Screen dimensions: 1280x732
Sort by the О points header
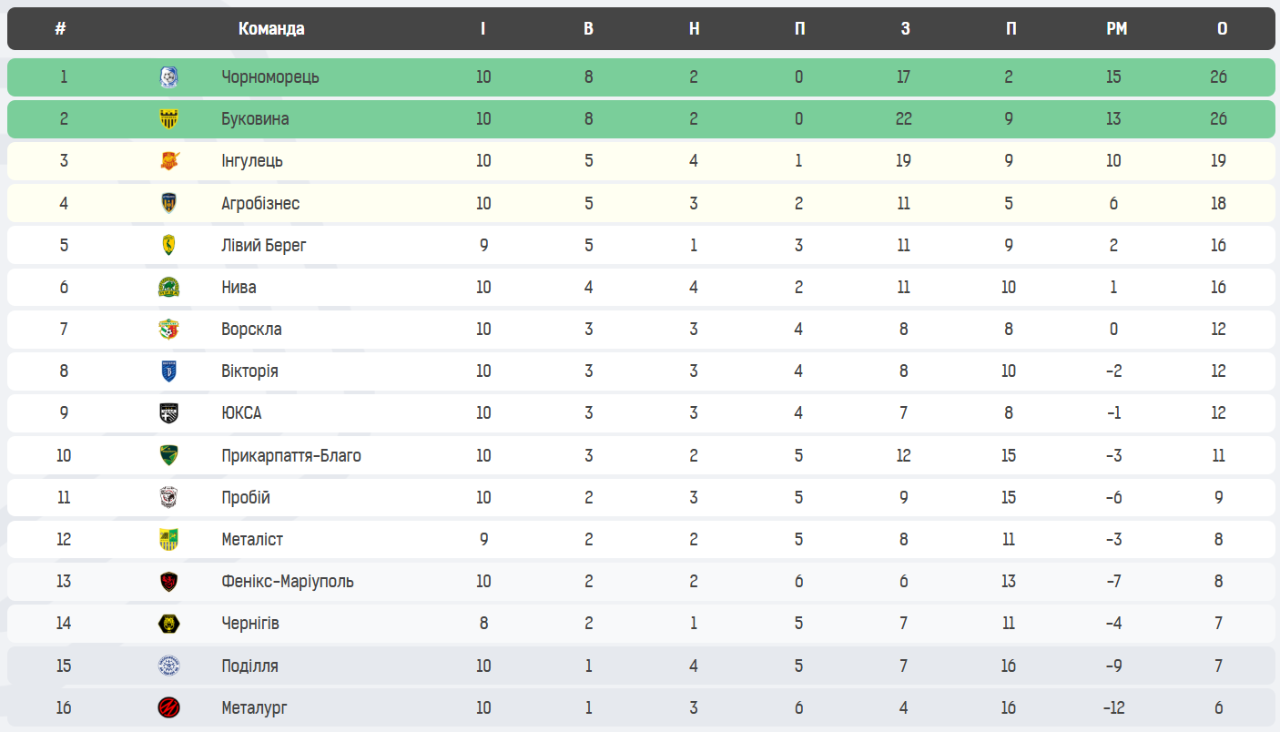[1222, 29]
